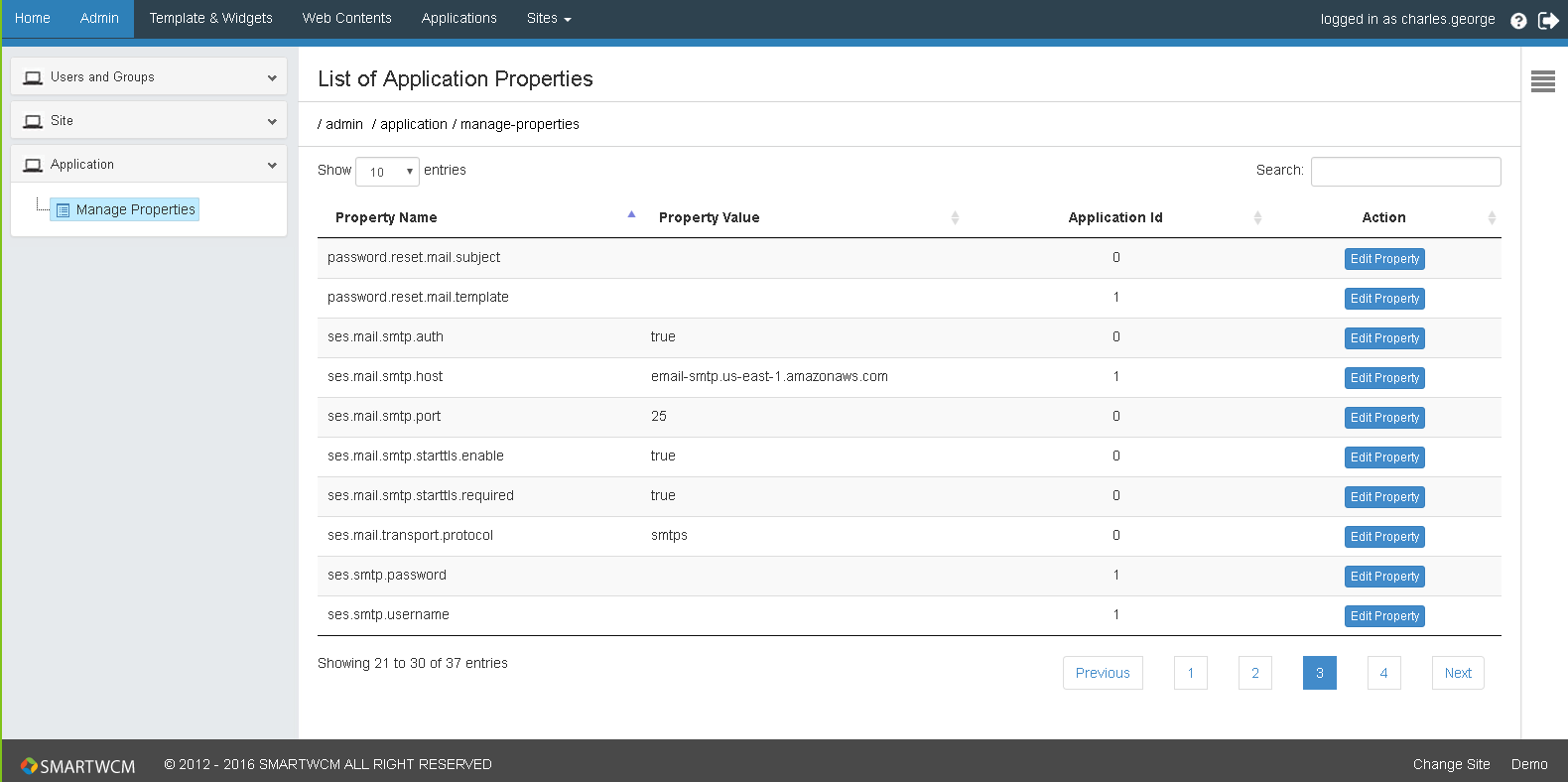Click the Search input field
The width and height of the screenshot is (1568, 782).
point(1405,172)
